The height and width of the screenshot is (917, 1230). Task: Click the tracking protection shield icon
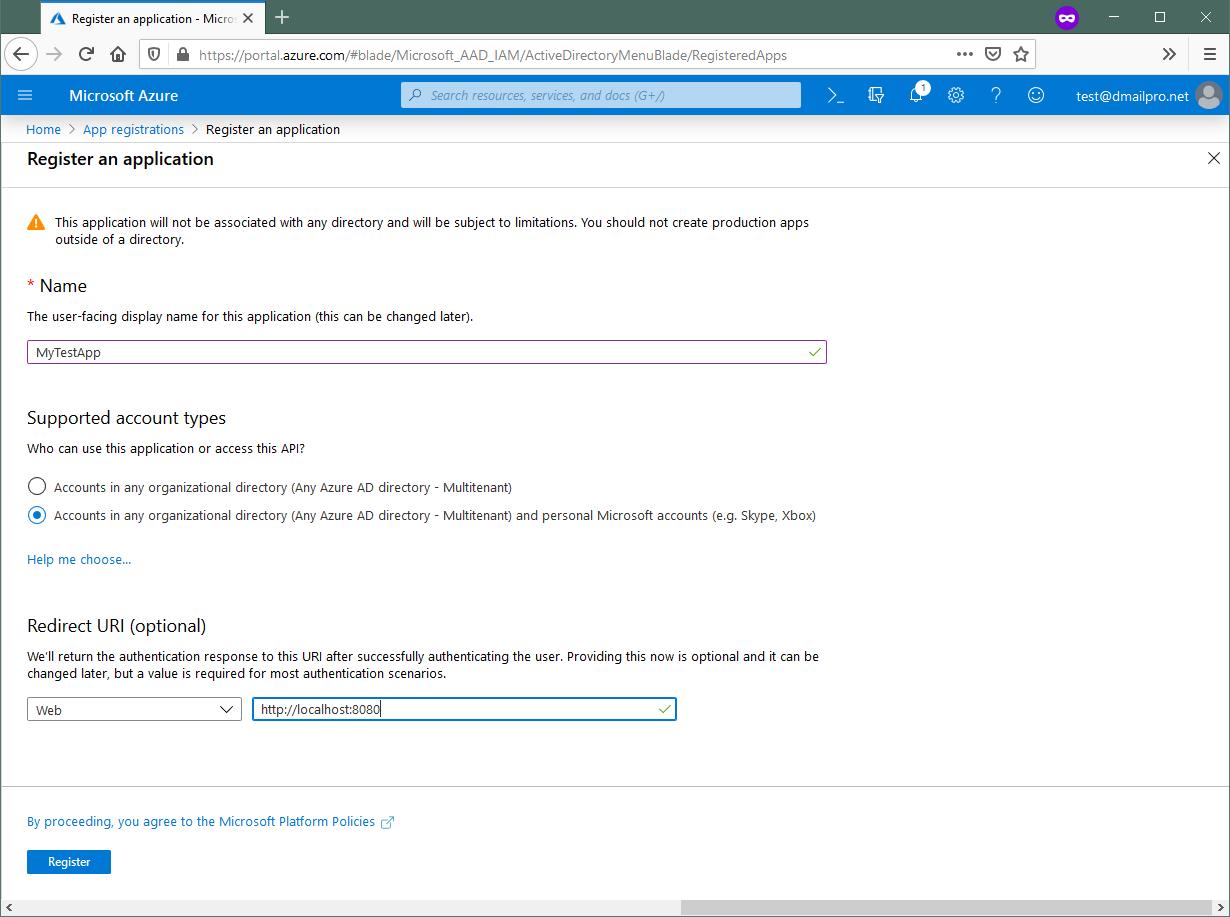click(155, 55)
